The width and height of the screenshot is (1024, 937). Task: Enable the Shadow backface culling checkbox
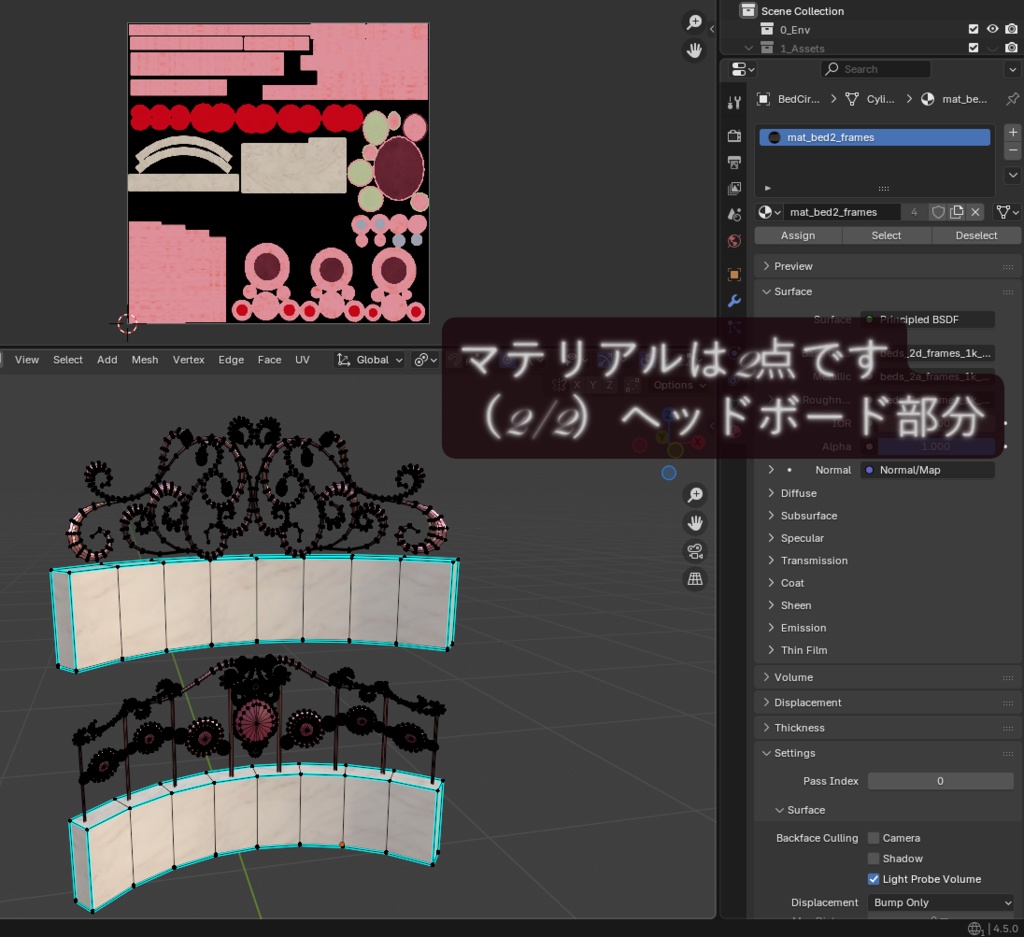(875, 858)
